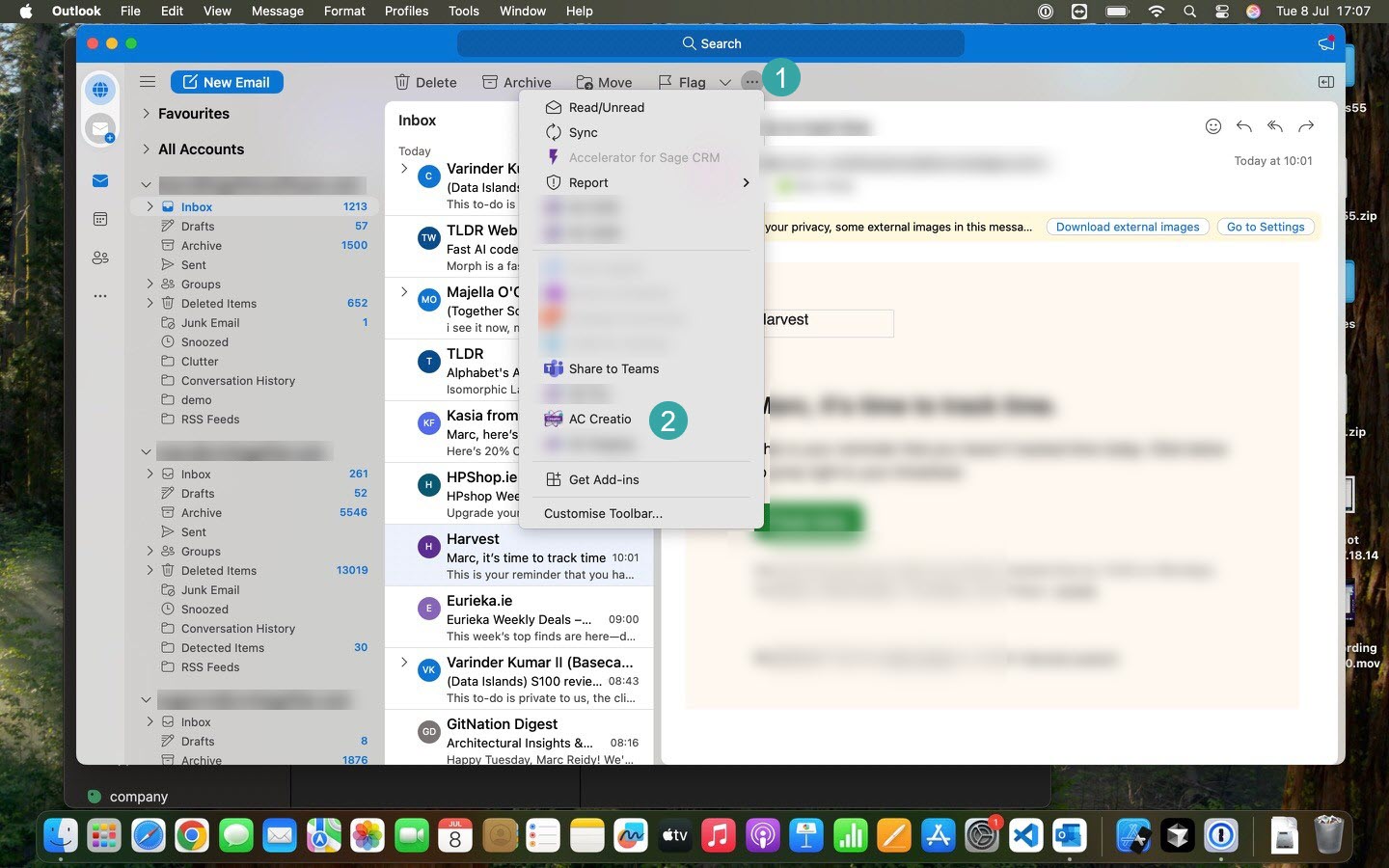1389x868 pixels.
Task: Open the Detected Items folder
Action: coord(256,647)
